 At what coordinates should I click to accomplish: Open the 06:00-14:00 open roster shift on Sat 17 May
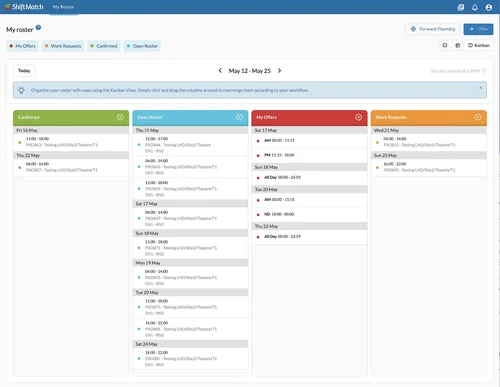pos(190,218)
